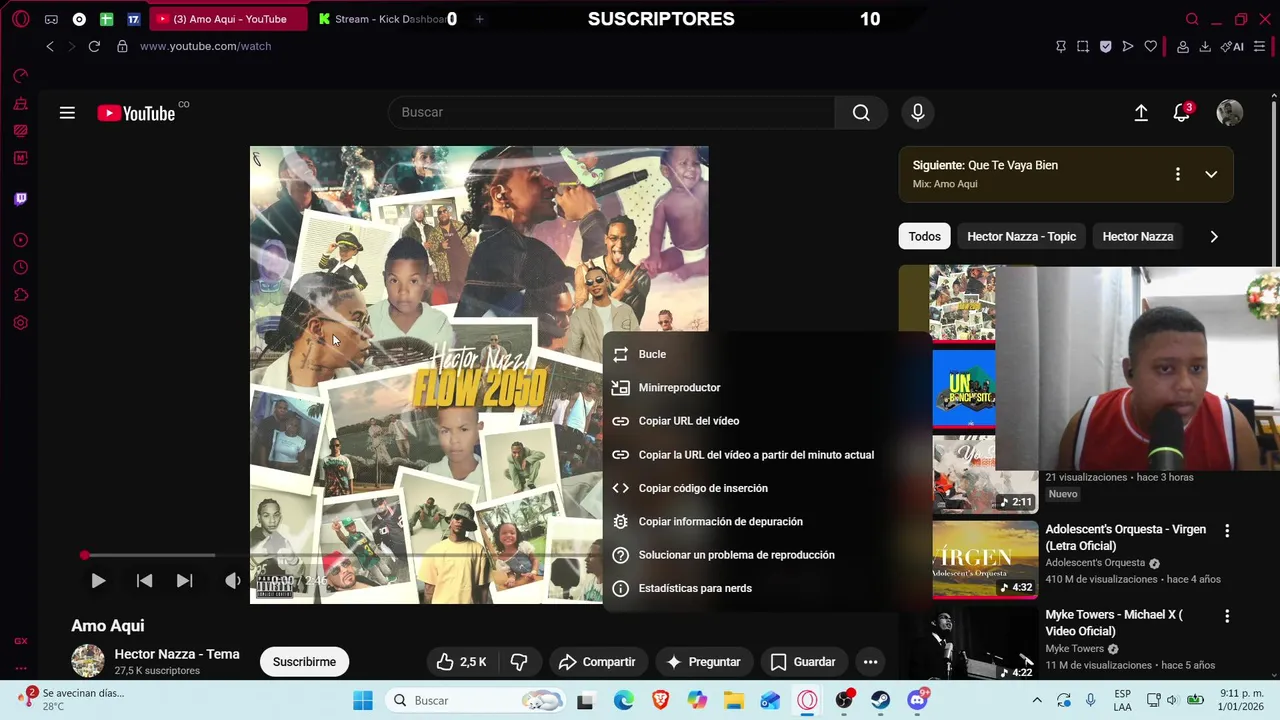This screenshot has height=720, width=1280.
Task: Open more actions three-dot button under video
Action: pos(870,662)
